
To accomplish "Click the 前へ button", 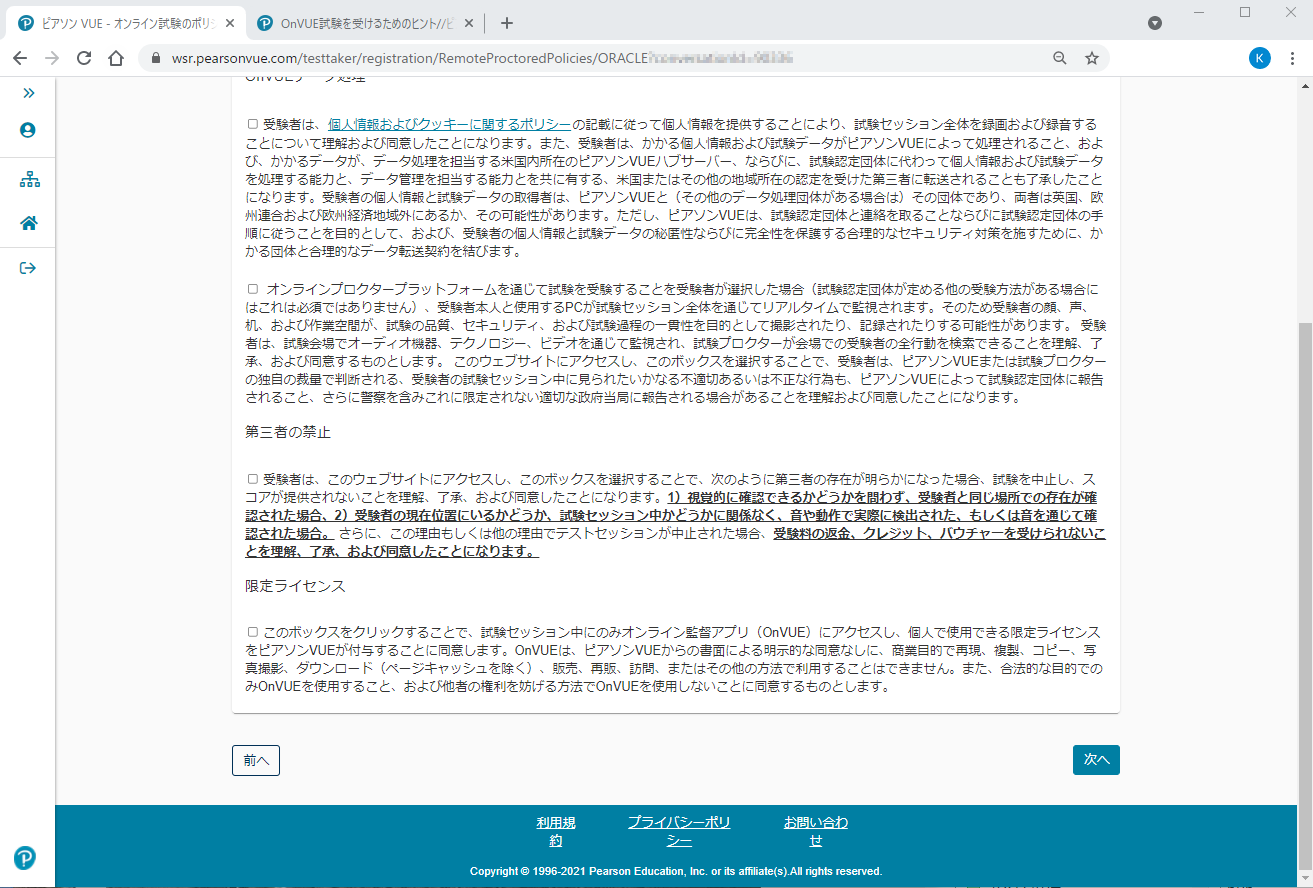I will (255, 760).
